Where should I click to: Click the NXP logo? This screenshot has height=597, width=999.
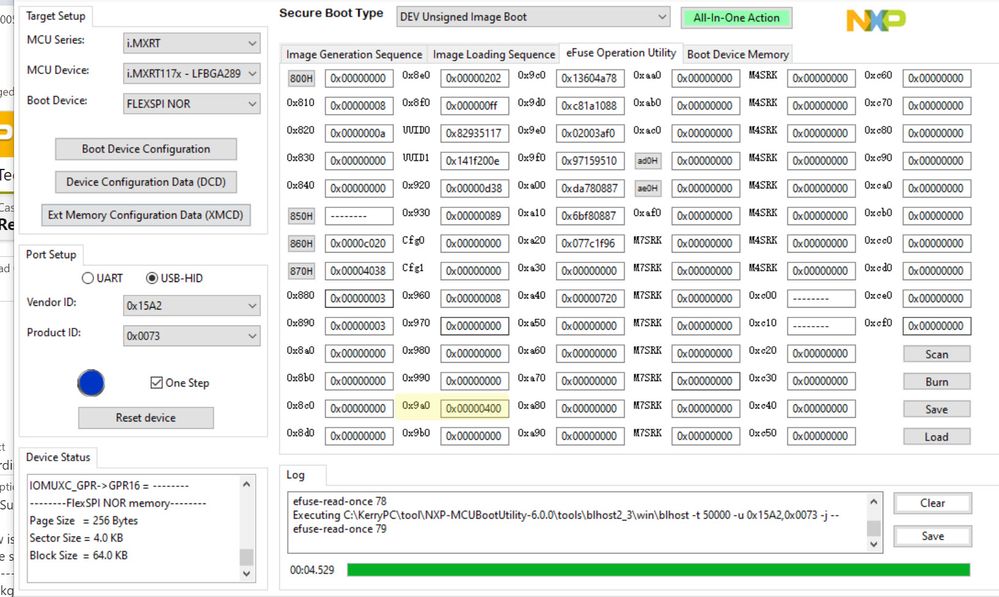point(876,20)
